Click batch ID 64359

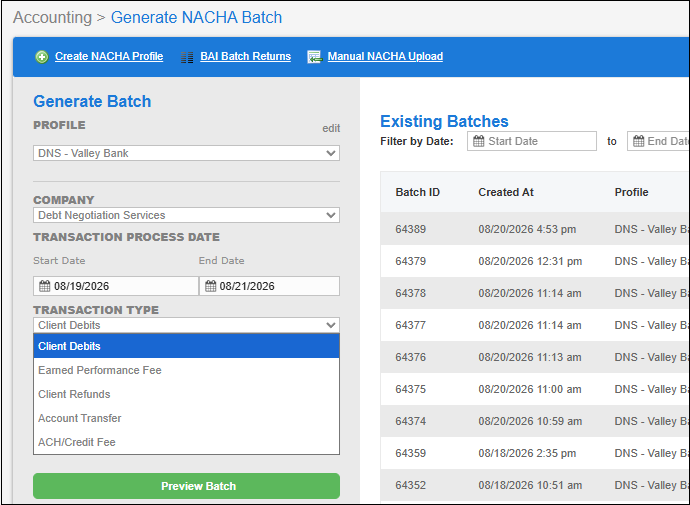tap(411, 454)
